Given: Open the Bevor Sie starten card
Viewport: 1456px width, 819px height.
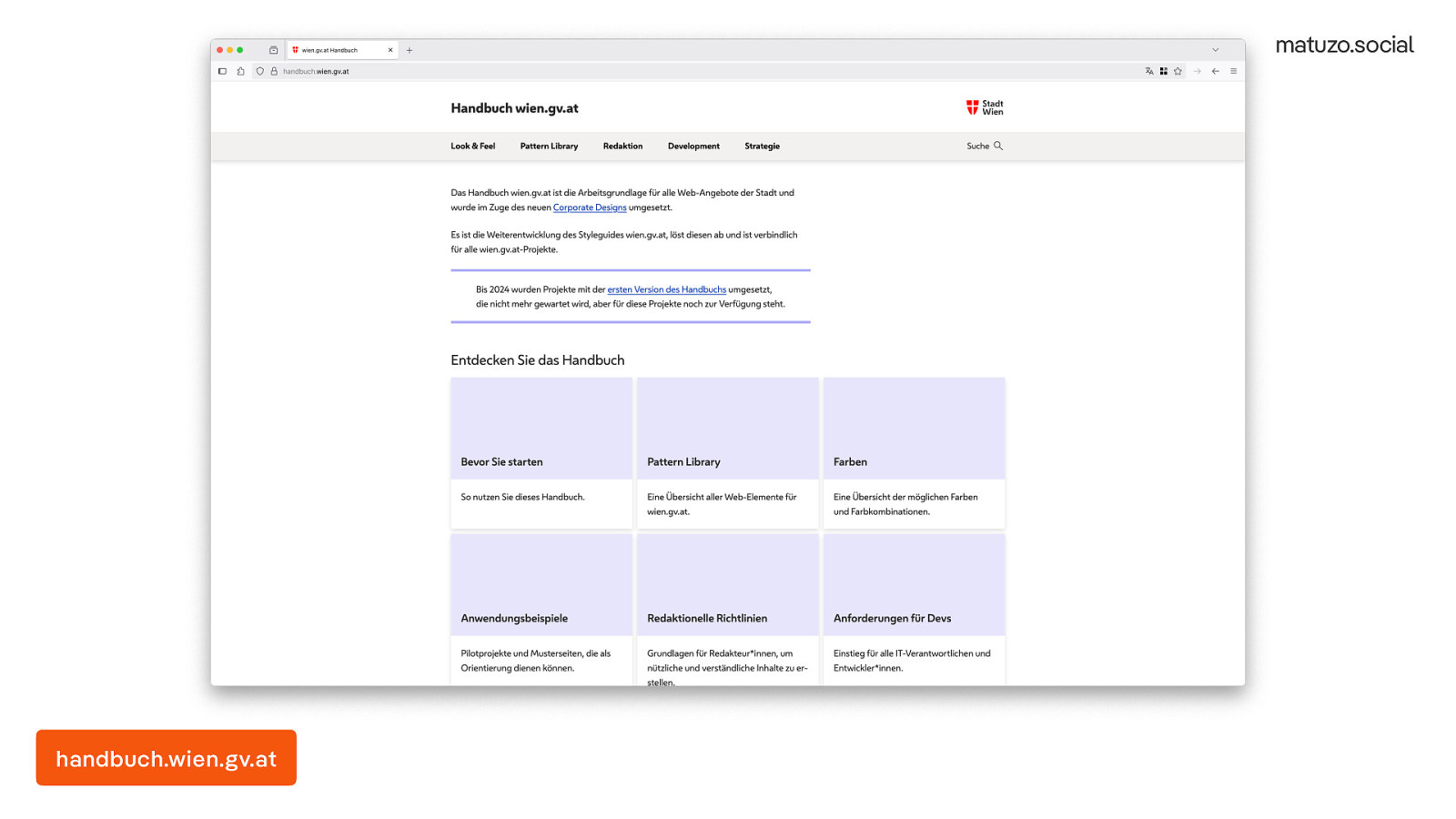Looking at the screenshot, I should click(541, 453).
